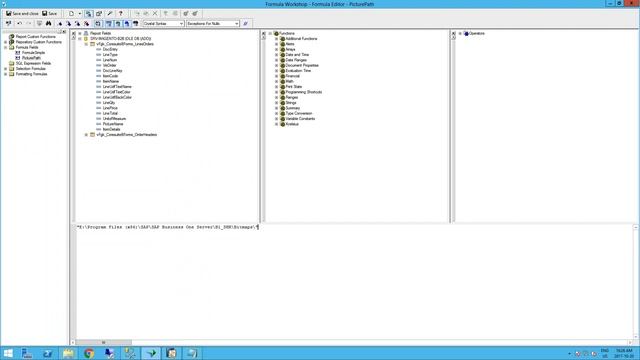The height and width of the screenshot is (360, 640).
Task: Expand the Type Conversion category
Action: click(x=276, y=113)
